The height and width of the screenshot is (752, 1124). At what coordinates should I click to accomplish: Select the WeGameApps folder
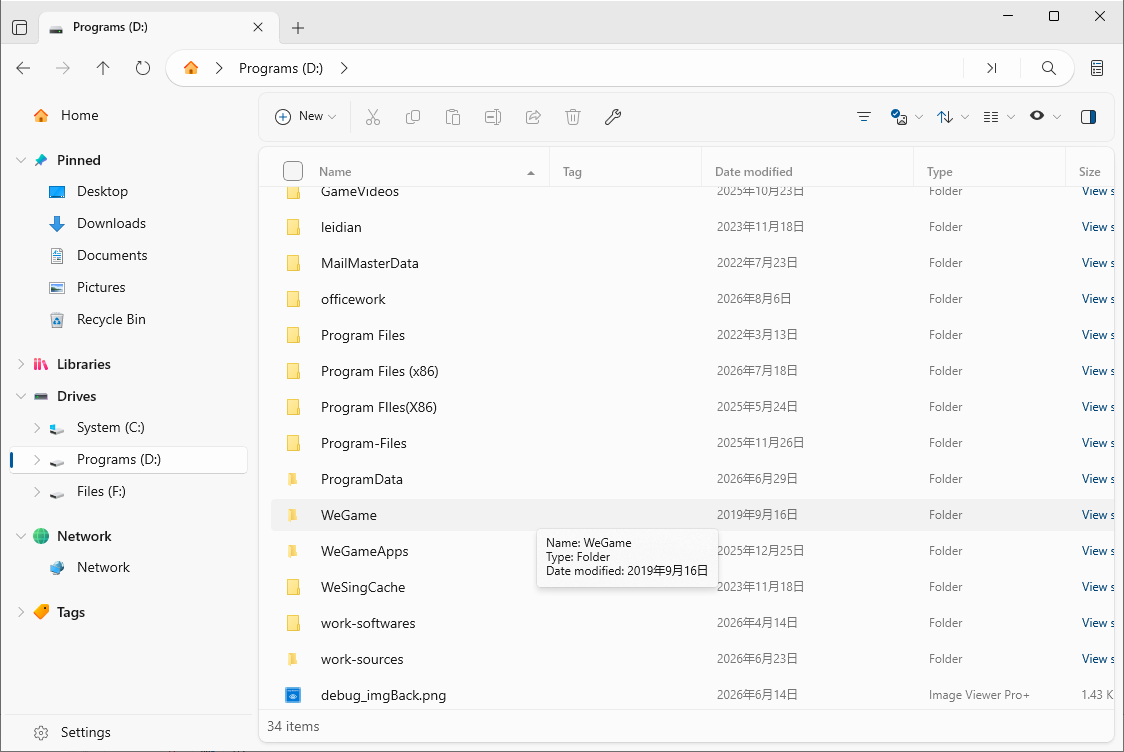(365, 551)
